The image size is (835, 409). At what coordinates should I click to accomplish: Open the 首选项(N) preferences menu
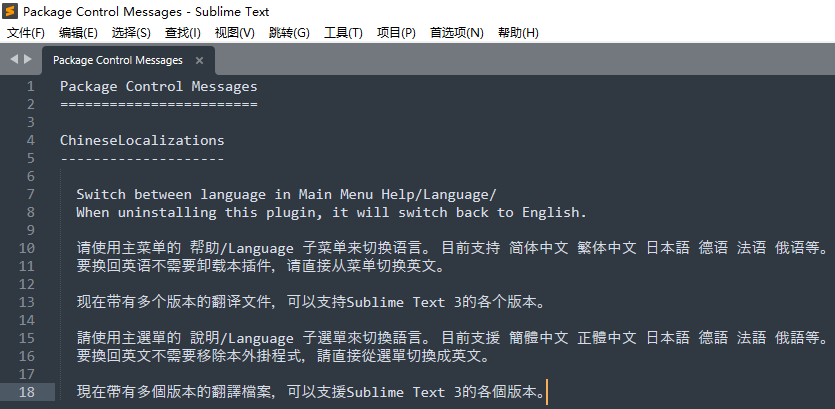pos(456,33)
